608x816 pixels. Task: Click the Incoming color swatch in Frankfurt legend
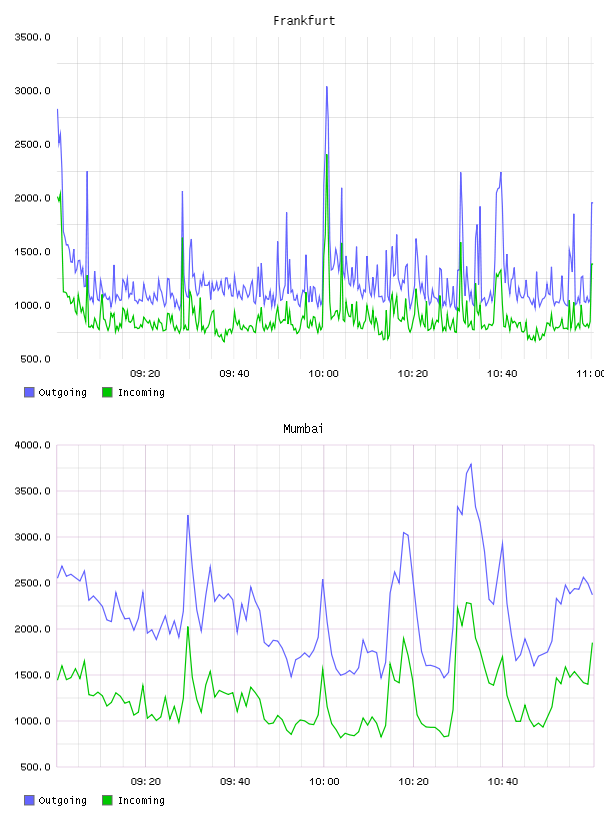tap(107, 392)
